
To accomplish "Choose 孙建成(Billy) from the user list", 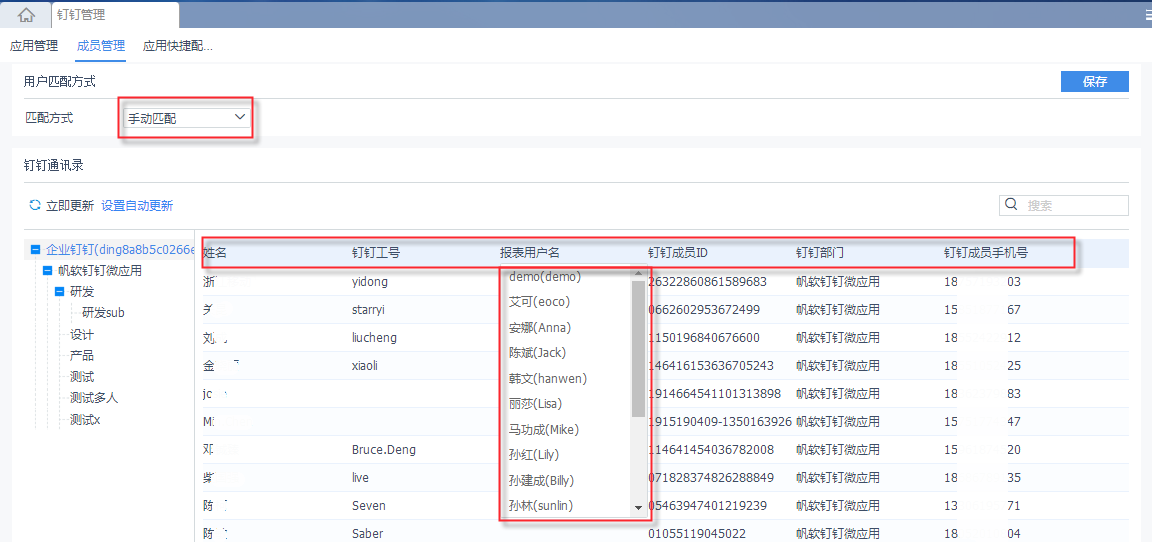I will (541, 480).
